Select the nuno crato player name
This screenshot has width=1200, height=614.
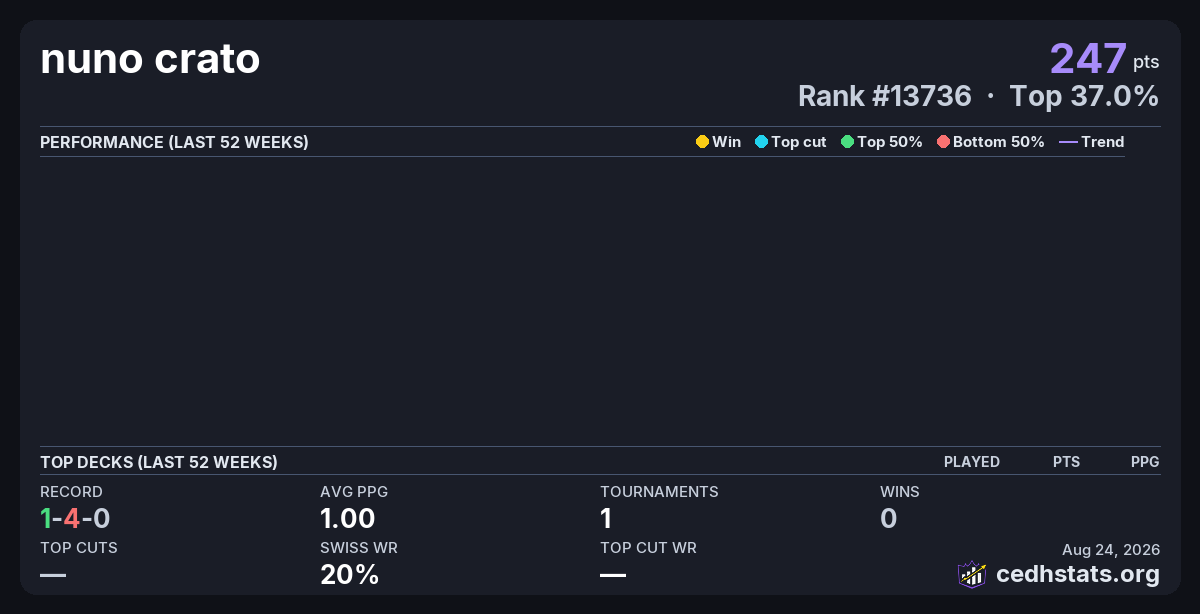[x=150, y=60]
